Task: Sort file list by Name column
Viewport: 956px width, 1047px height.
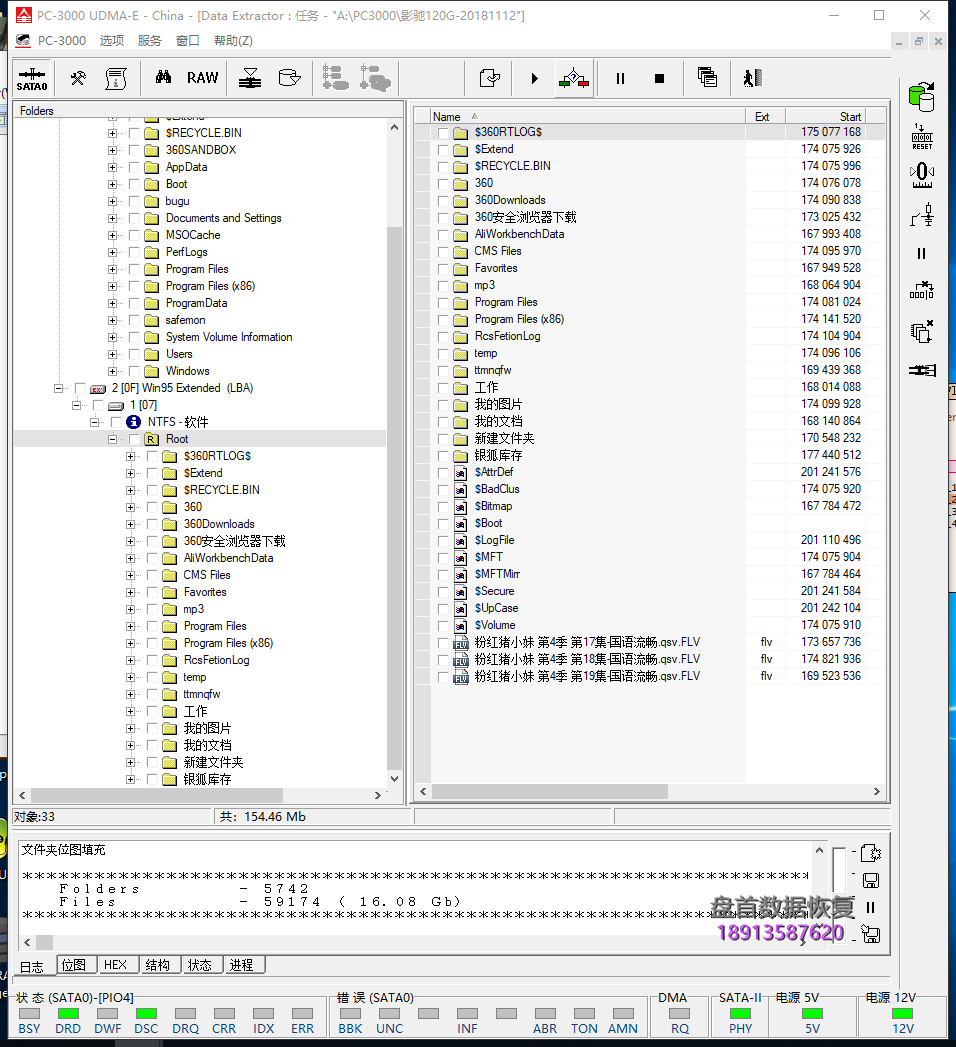Action: 587,116
